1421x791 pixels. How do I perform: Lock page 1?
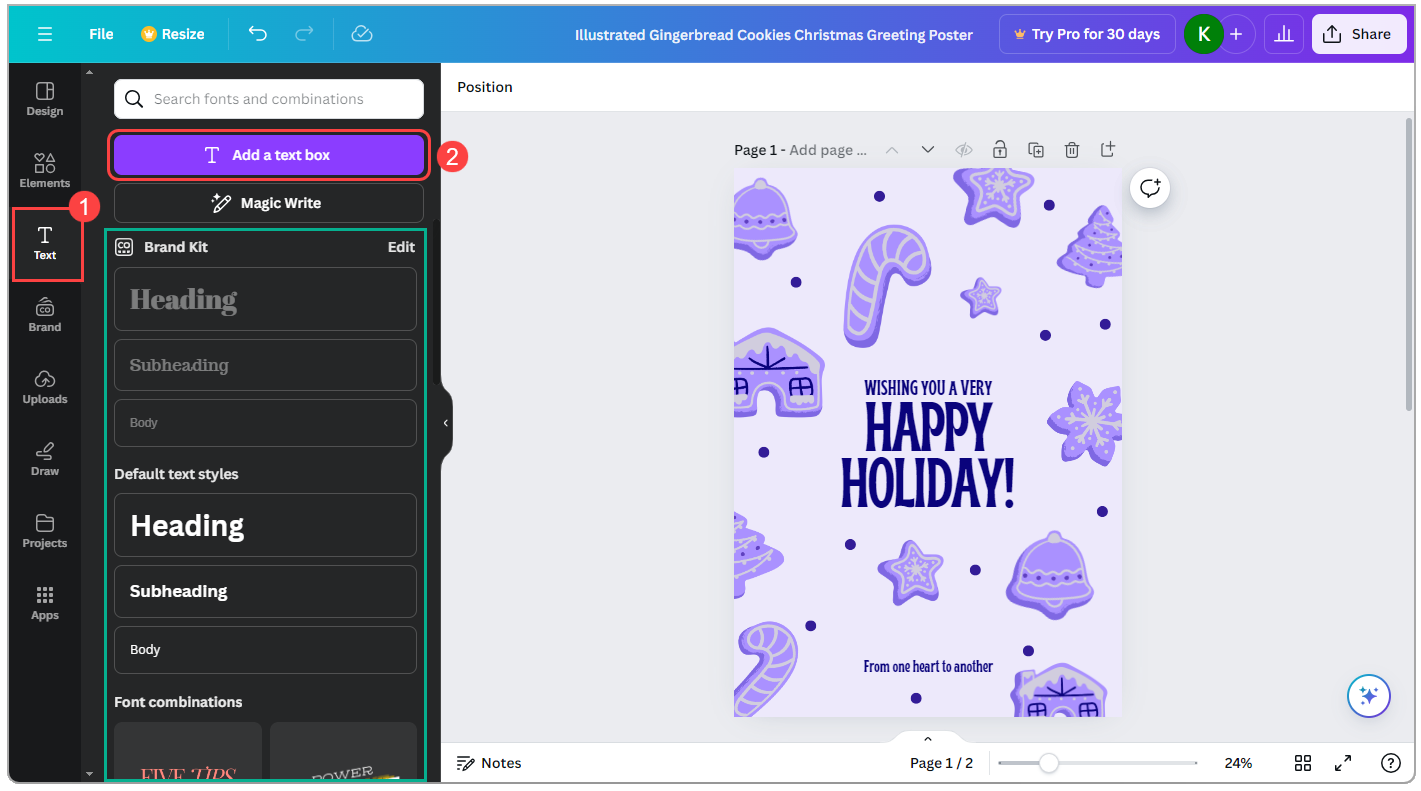pos(999,149)
